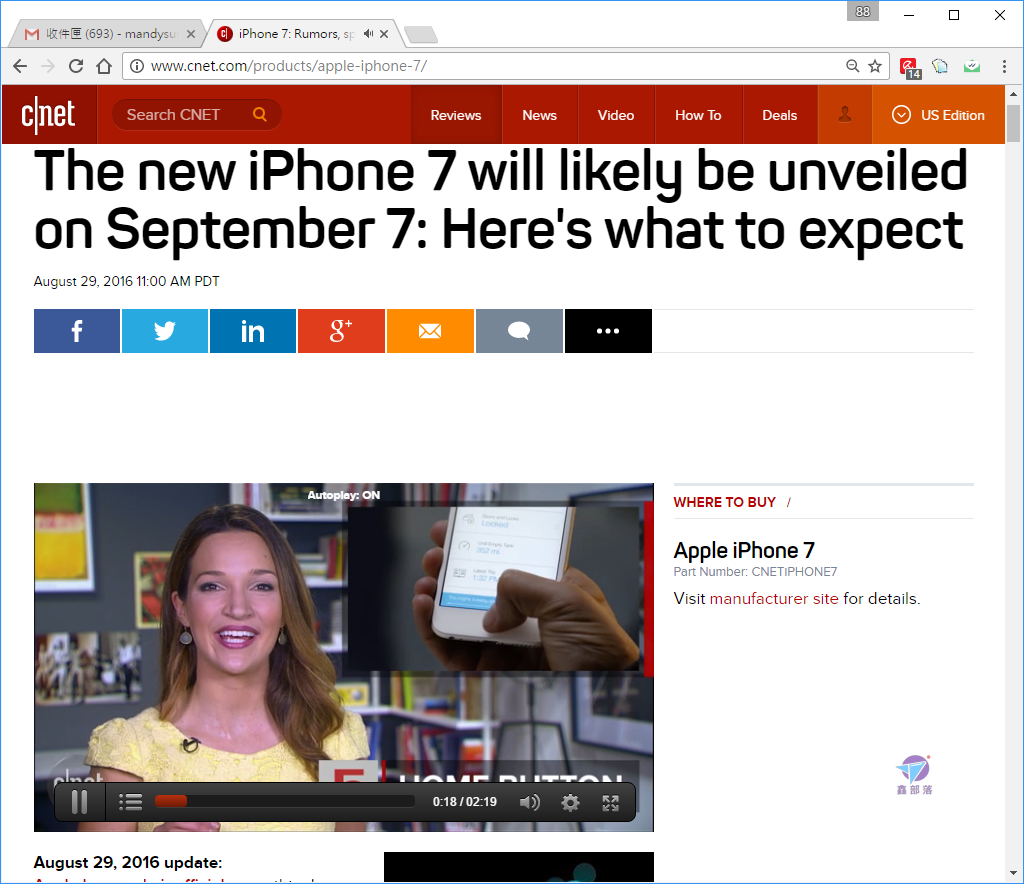The height and width of the screenshot is (884, 1024).
Task: Open Reviews menu
Action: point(456,115)
